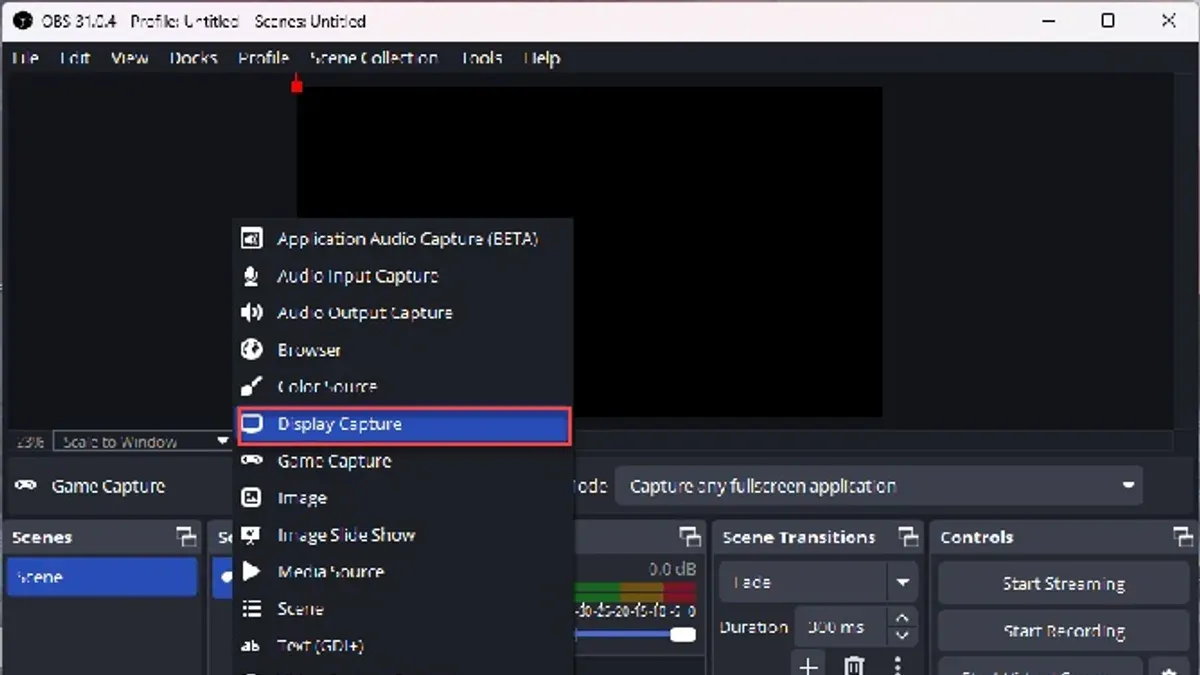Click the Game Capture source toolbar label
Viewport: 1200px width, 675px height.
coord(108,486)
